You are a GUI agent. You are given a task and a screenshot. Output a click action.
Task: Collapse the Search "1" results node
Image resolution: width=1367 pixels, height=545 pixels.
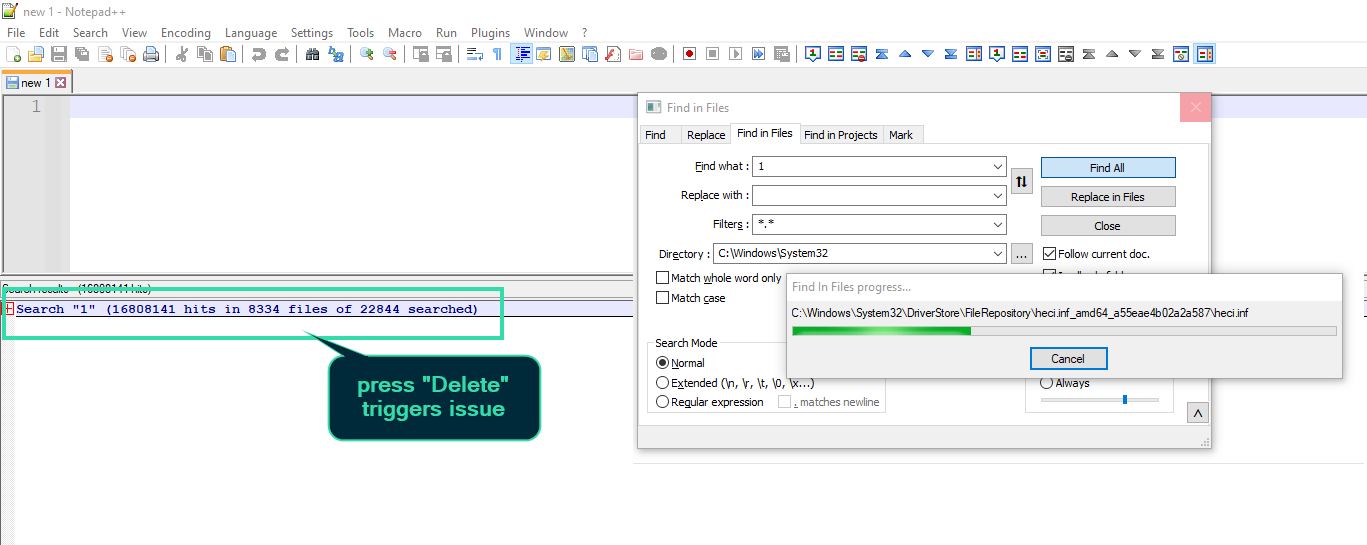pos(9,309)
